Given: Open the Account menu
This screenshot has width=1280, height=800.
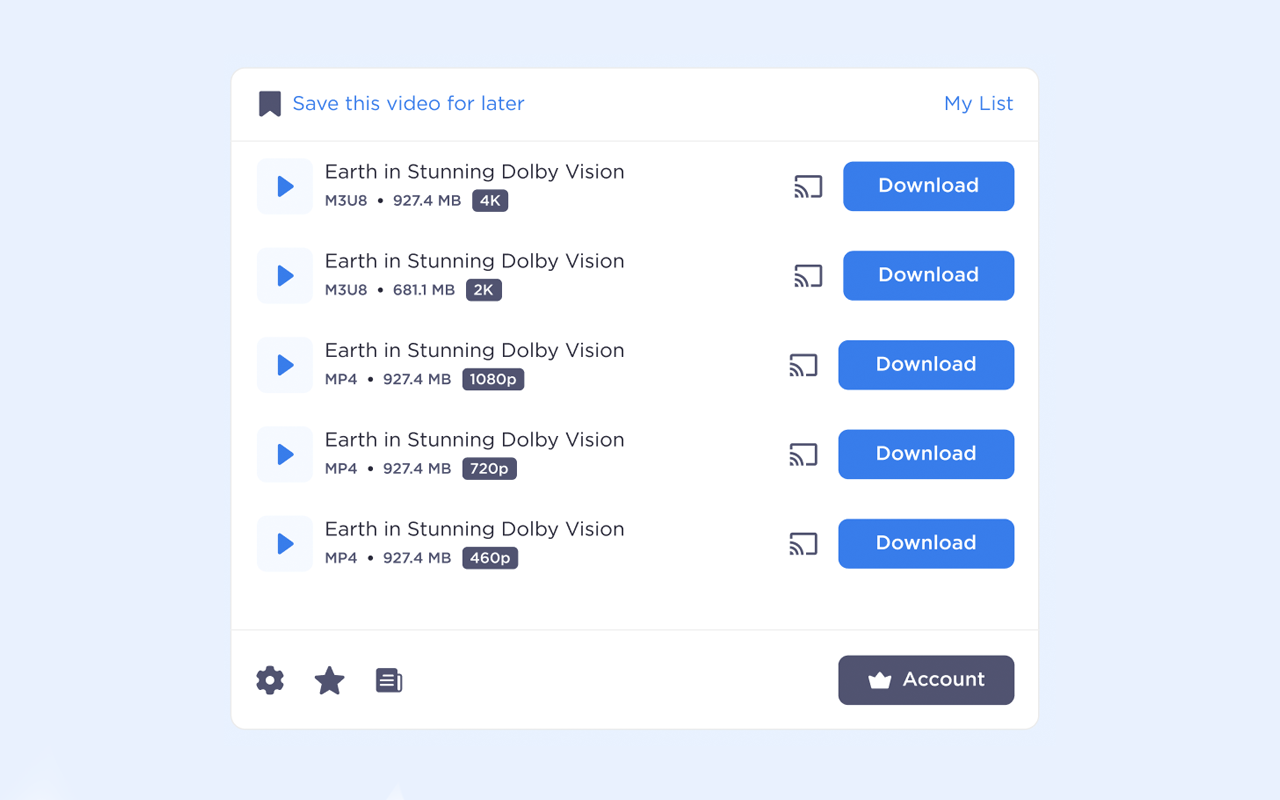Looking at the screenshot, I should coord(926,680).
